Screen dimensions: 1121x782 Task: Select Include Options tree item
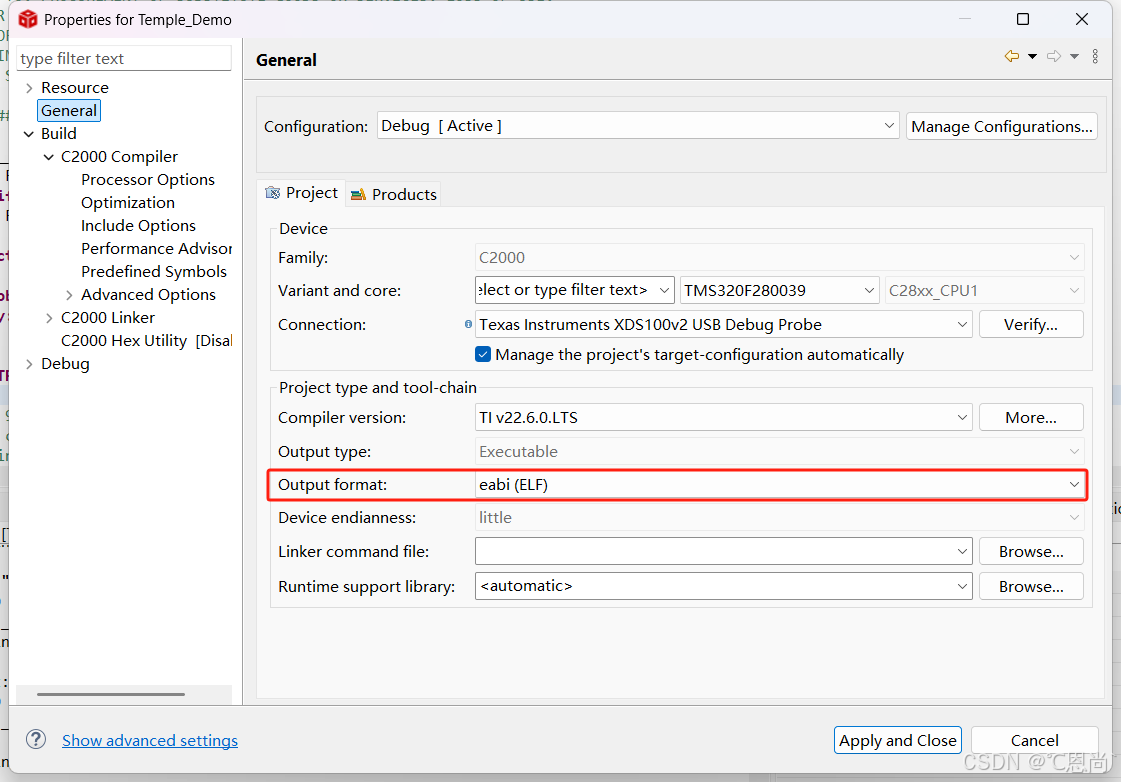[138, 225]
